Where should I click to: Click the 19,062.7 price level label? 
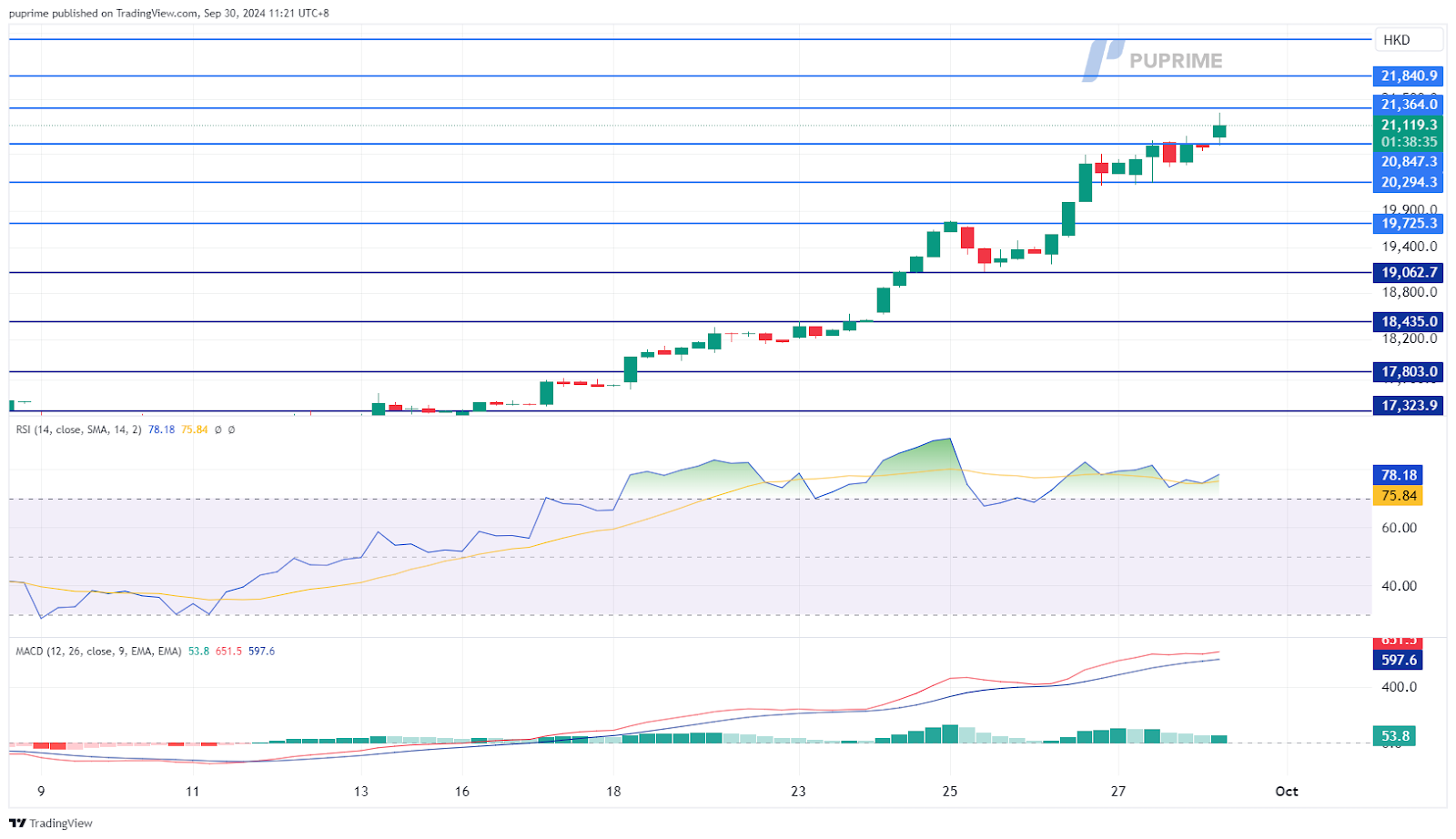[1409, 272]
